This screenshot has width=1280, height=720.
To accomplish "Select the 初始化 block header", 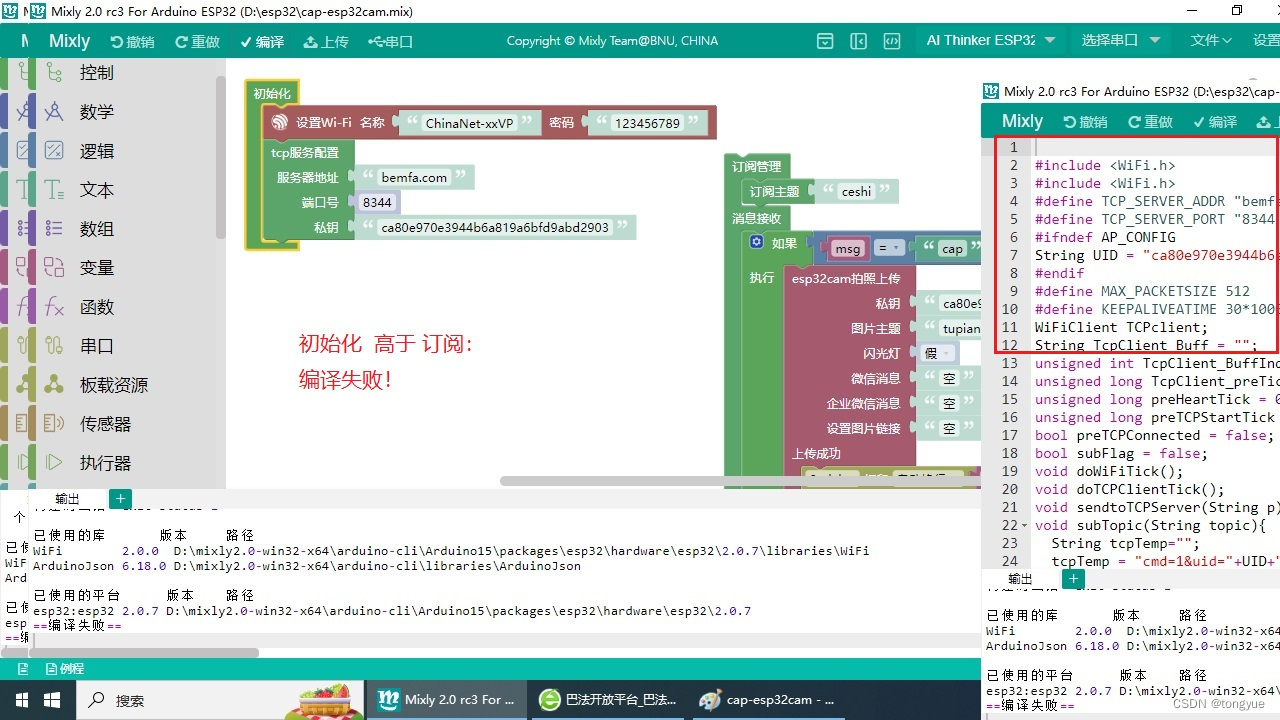I will [272, 94].
